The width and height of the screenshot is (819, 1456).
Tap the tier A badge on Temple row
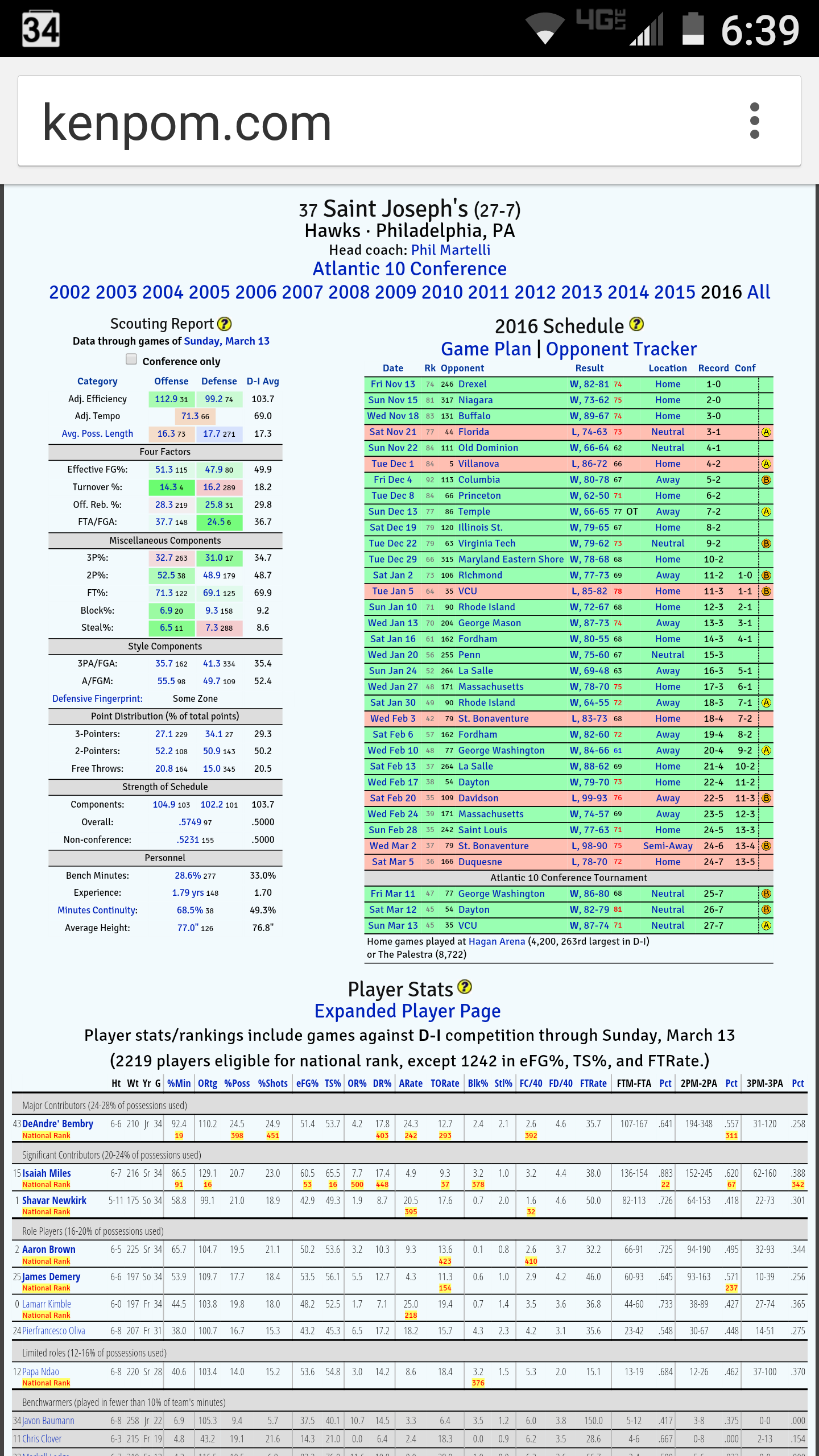[766, 512]
